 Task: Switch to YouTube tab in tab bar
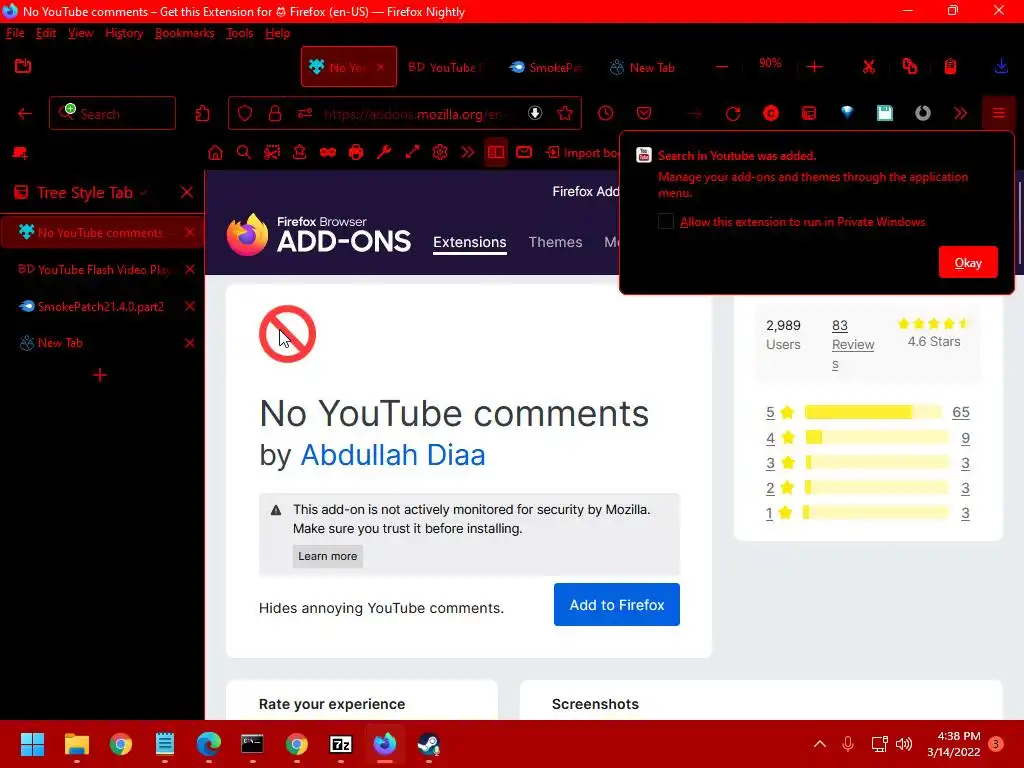445,67
